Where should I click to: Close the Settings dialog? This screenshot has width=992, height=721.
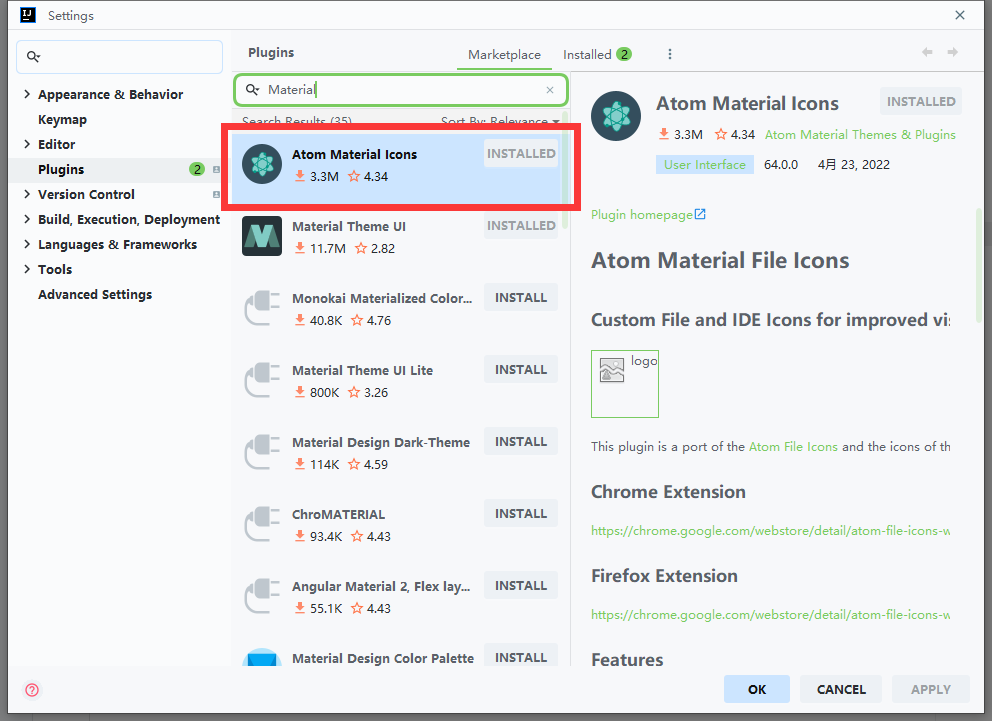point(960,15)
